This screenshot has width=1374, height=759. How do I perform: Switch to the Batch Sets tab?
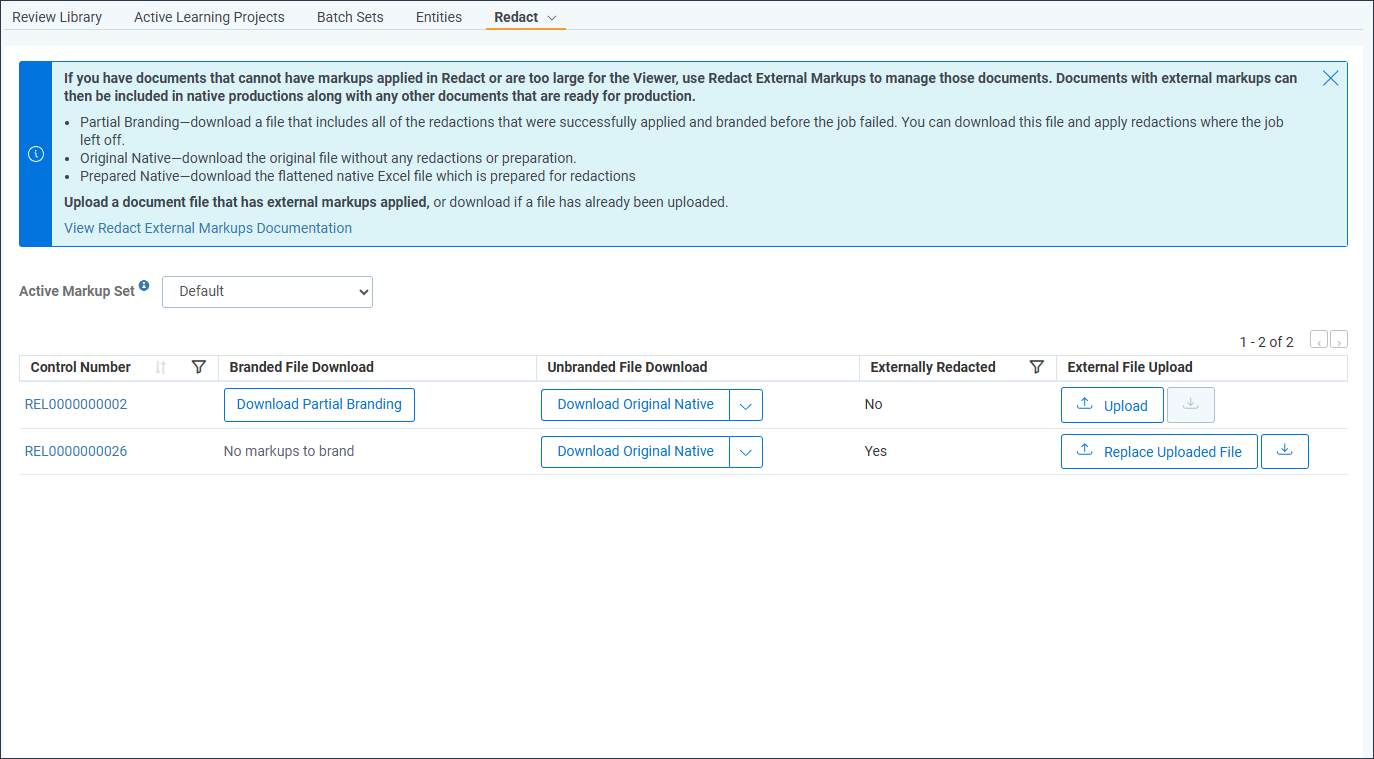(x=350, y=17)
